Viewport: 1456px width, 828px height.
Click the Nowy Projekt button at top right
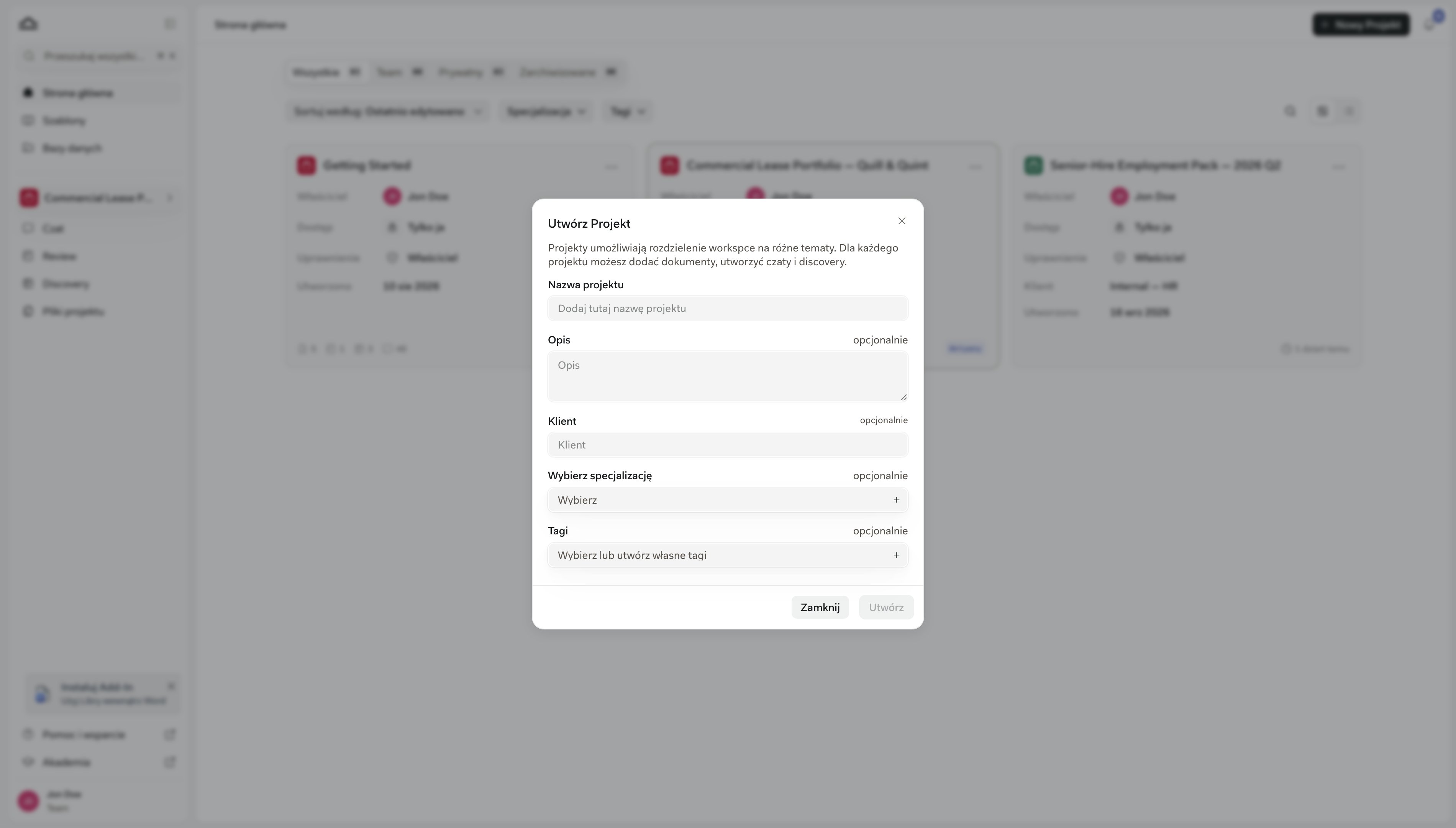[1361, 25]
